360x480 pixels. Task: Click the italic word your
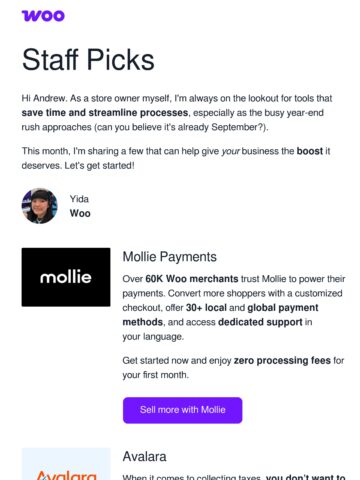(x=231, y=151)
